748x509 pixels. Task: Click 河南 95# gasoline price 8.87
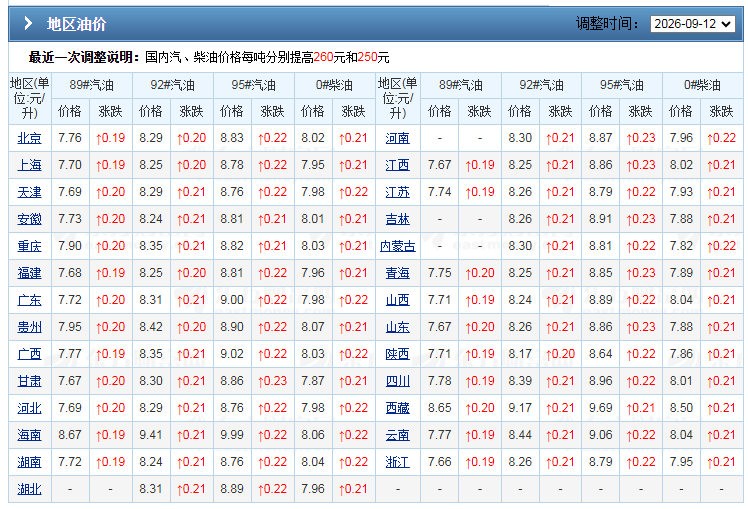click(601, 138)
